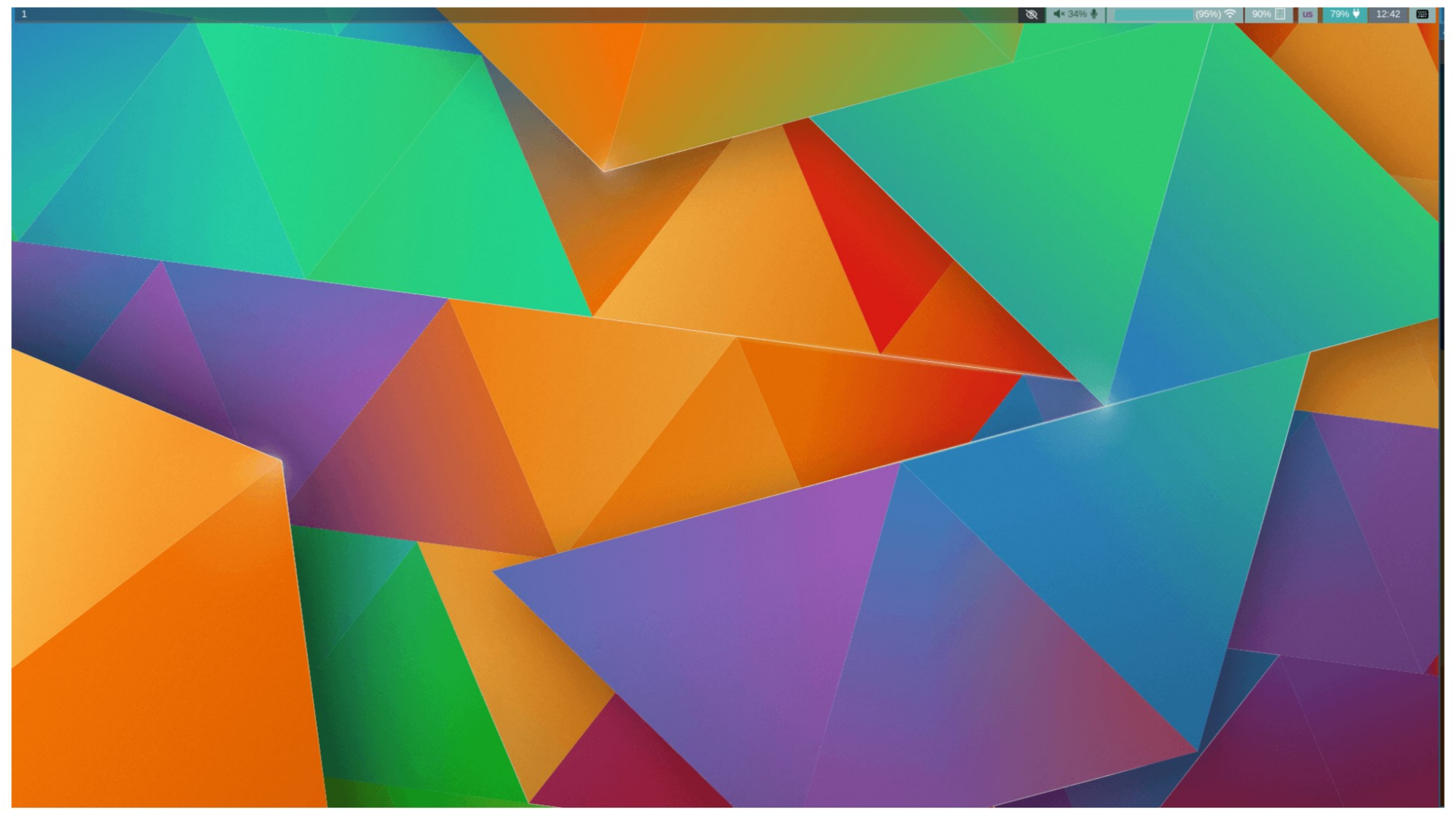Switch the 'us' keyboard layout
Image resolution: width=1456 pixels, height=819 pixels.
tap(1307, 14)
